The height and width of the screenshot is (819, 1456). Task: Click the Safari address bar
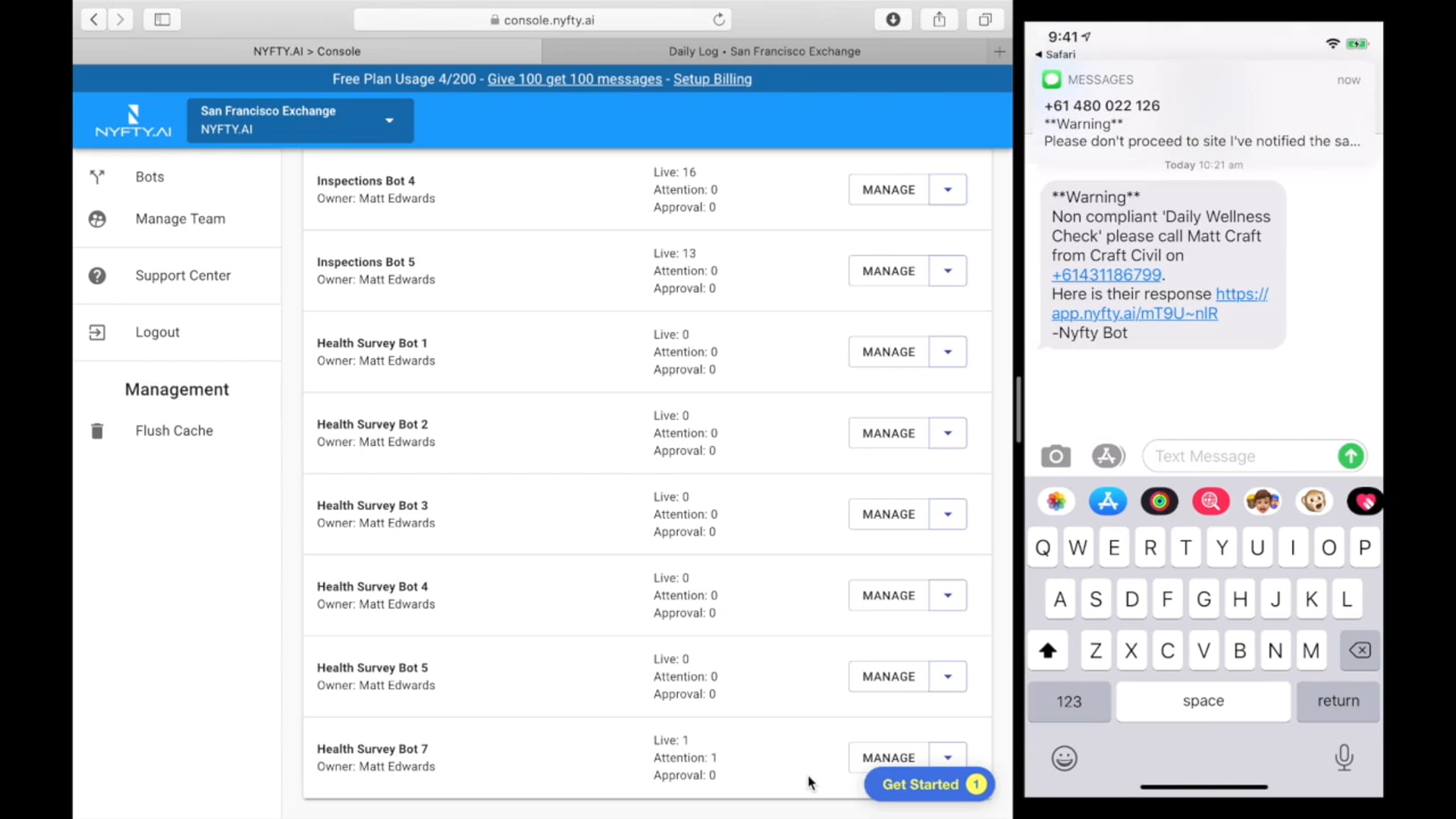click(543, 20)
